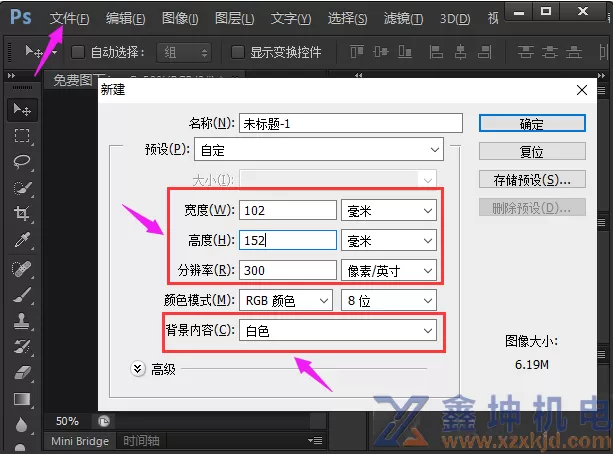This screenshot has height=454, width=613.
Task: Open the bottom panel flyout menu icon
Action: pyautogui.click(x=315, y=441)
